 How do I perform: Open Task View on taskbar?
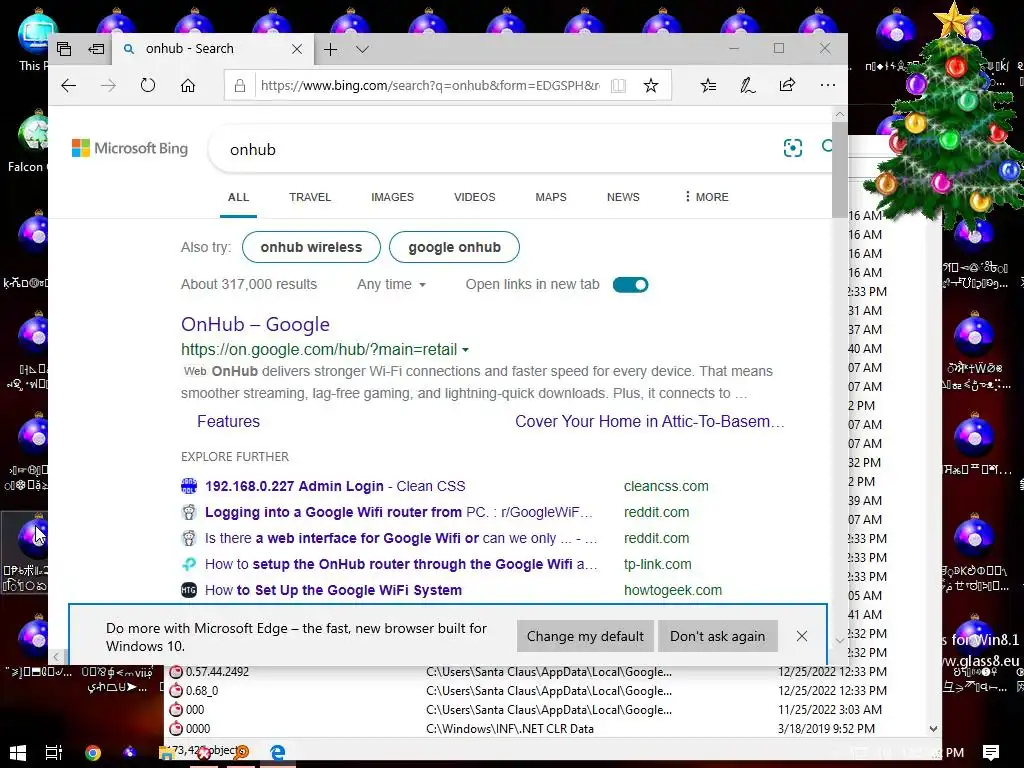coord(54,753)
